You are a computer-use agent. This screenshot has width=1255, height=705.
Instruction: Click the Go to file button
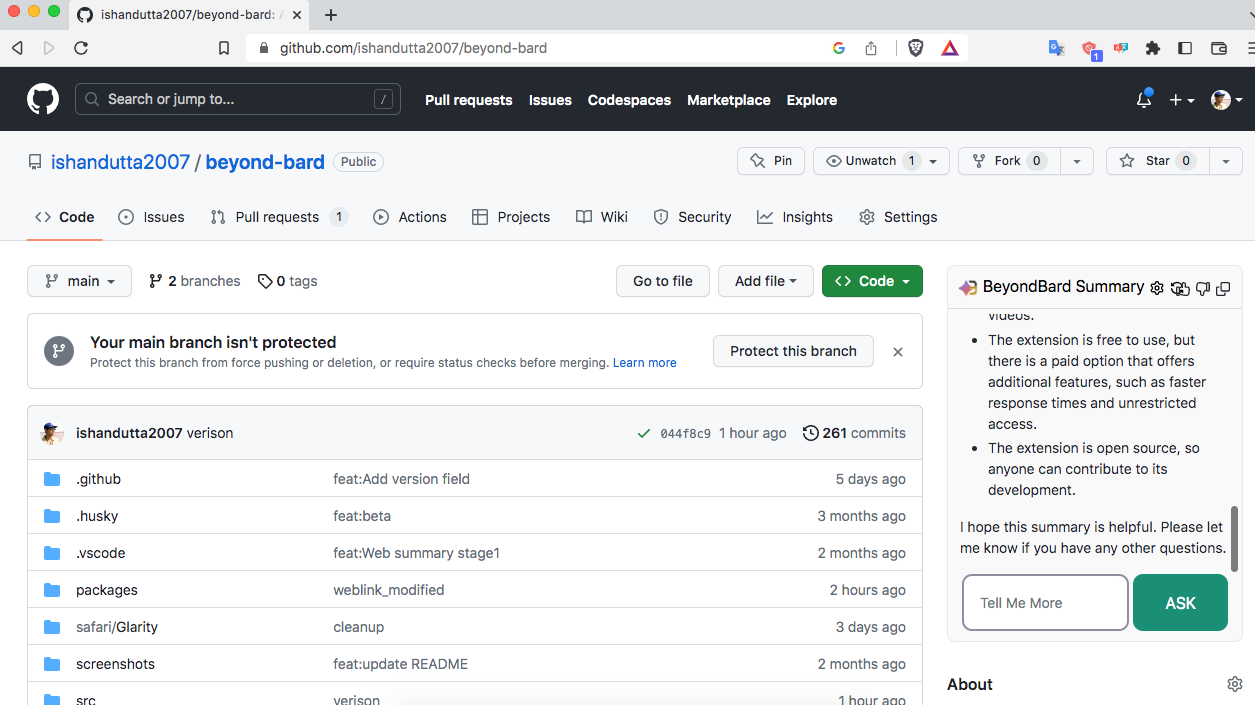click(x=663, y=281)
